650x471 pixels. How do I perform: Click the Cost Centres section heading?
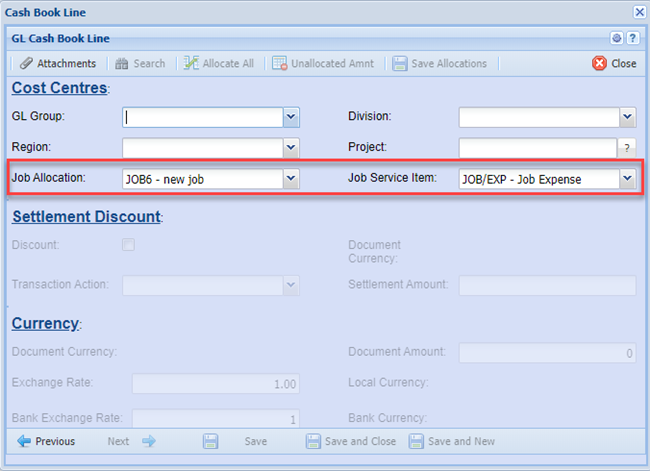pyautogui.click(x=59, y=88)
